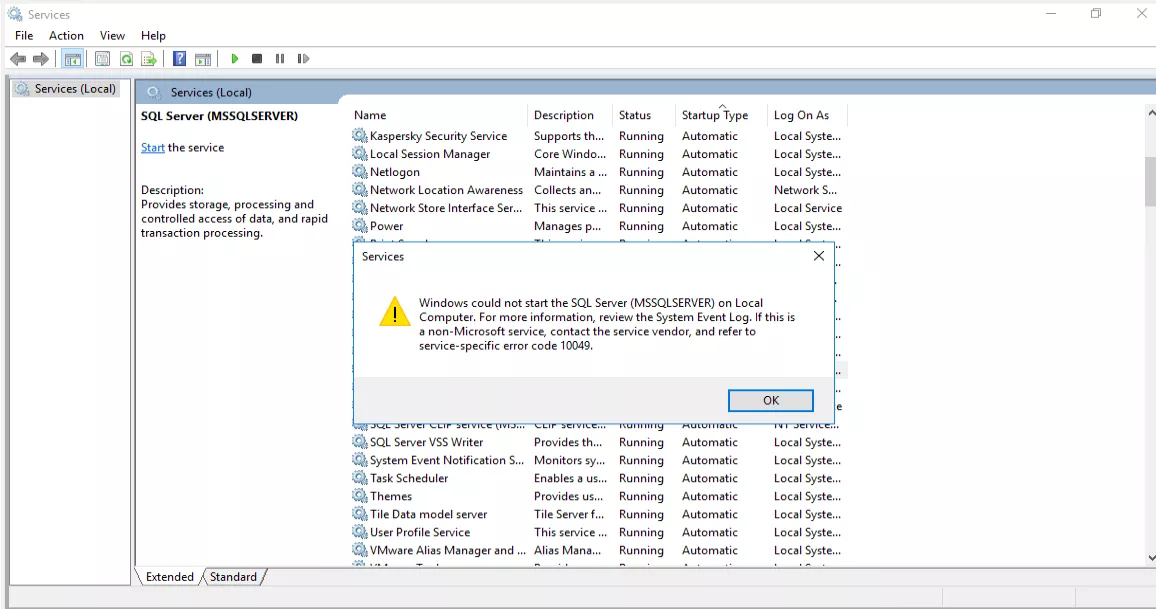Click the scroll down arrow of the services list
Viewport: 1156px width, 609px height.
click(x=1150, y=558)
